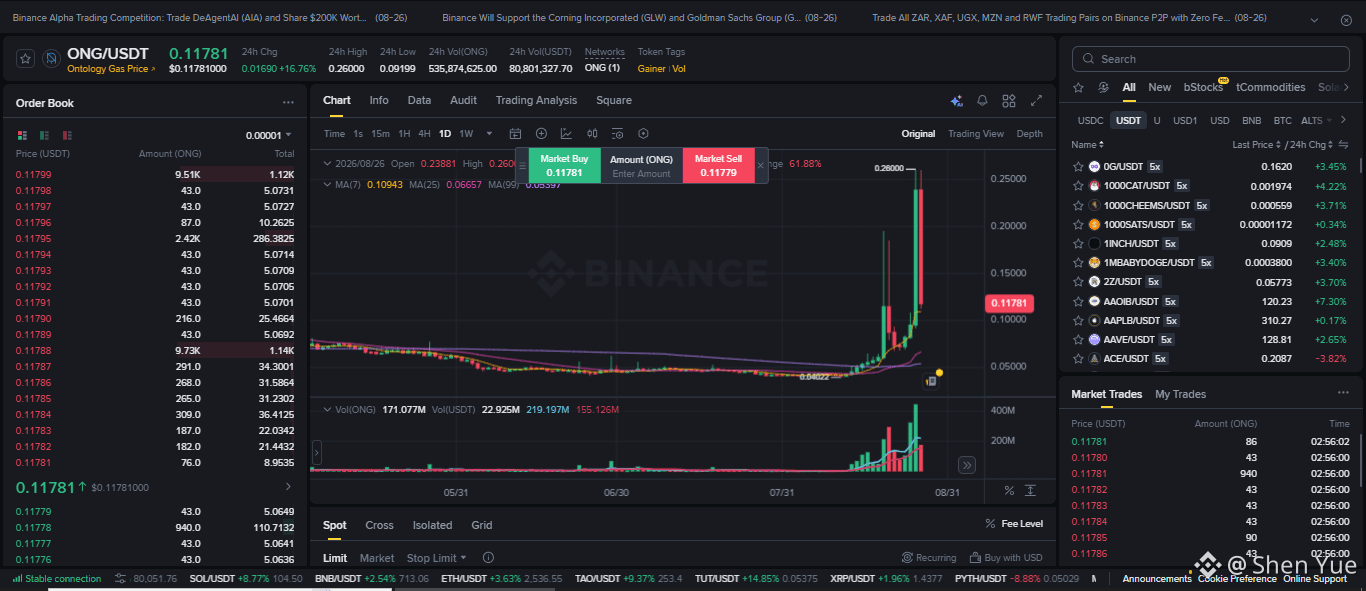This screenshot has height=591, width=1366.
Task: Favorite AAVE/USDT with its star
Action: coord(1078,340)
